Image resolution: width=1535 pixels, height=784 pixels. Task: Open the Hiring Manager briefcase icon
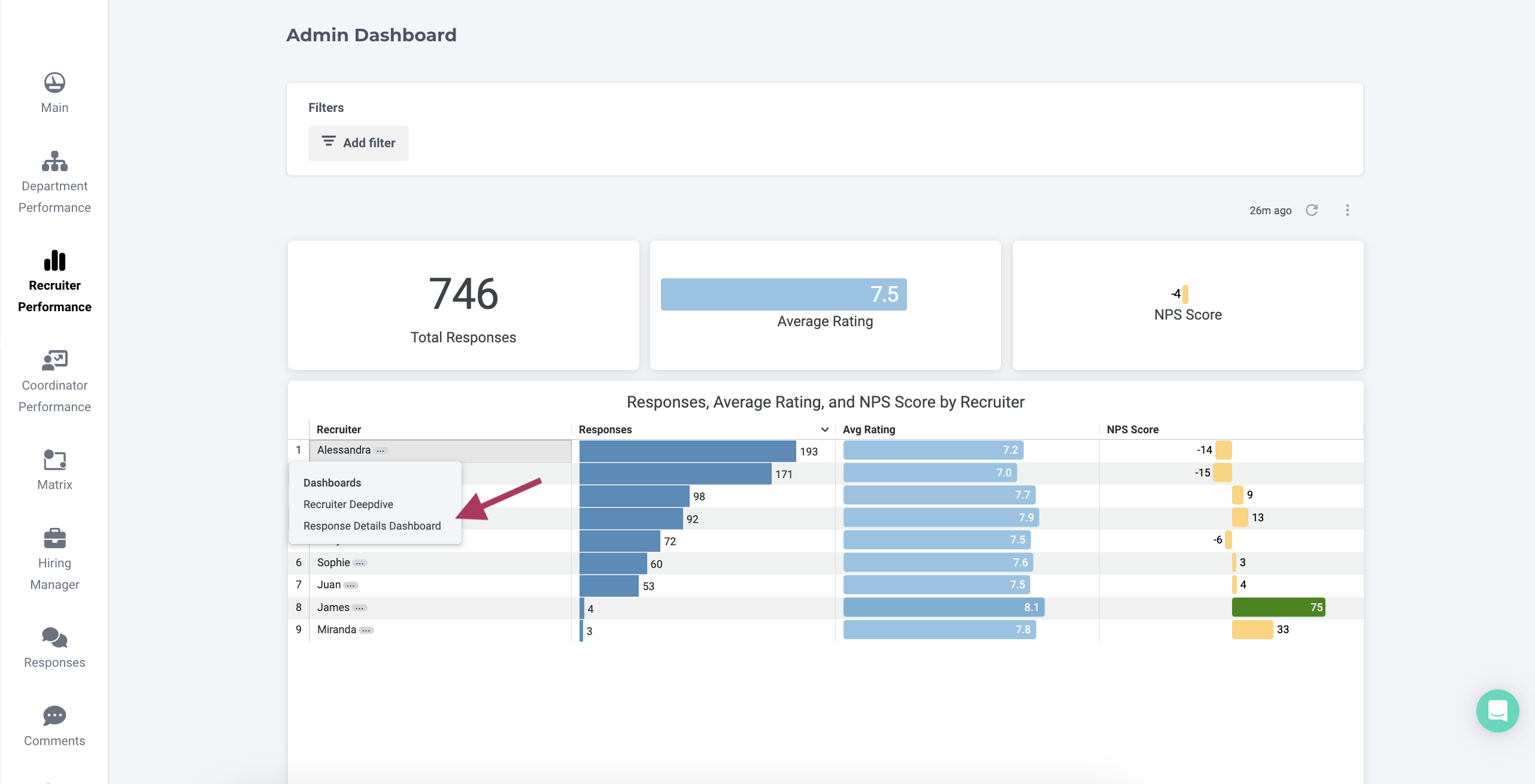(54, 538)
